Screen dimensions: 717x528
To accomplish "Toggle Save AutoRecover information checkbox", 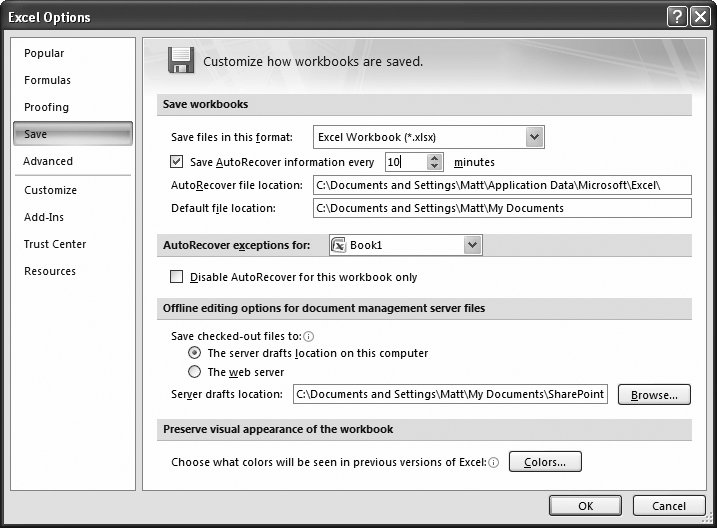I will (x=178, y=161).
